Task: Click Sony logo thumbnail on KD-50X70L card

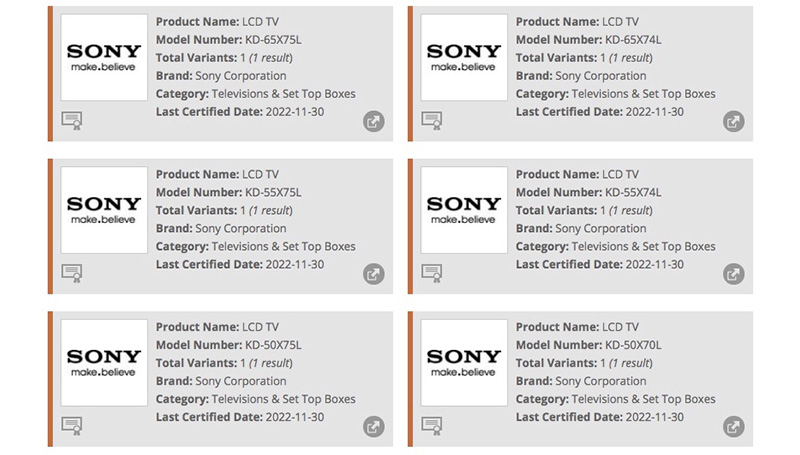Action: coord(464,363)
